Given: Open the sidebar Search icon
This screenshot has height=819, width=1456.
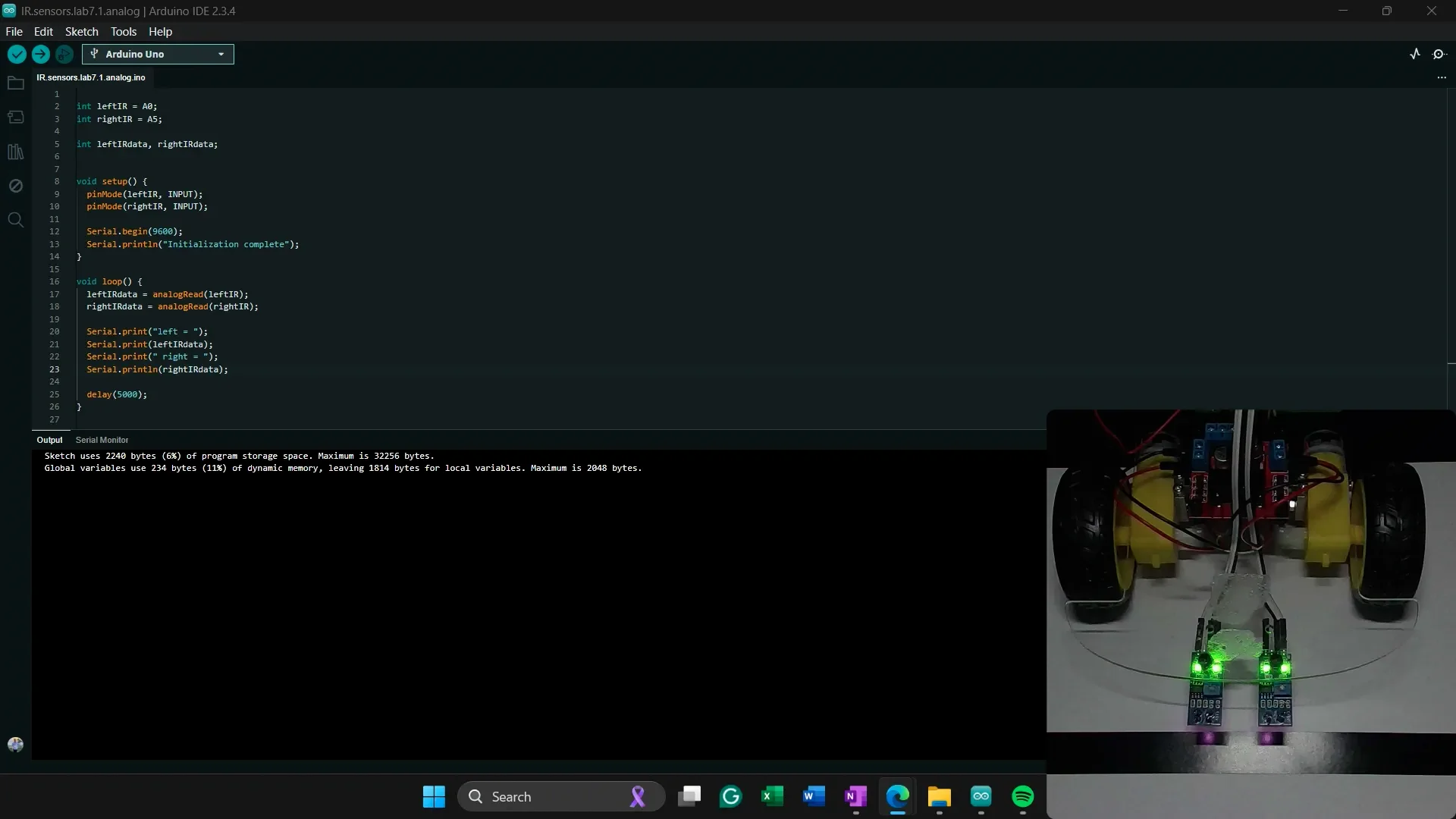Looking at the screenshot, I should point(15,220).
